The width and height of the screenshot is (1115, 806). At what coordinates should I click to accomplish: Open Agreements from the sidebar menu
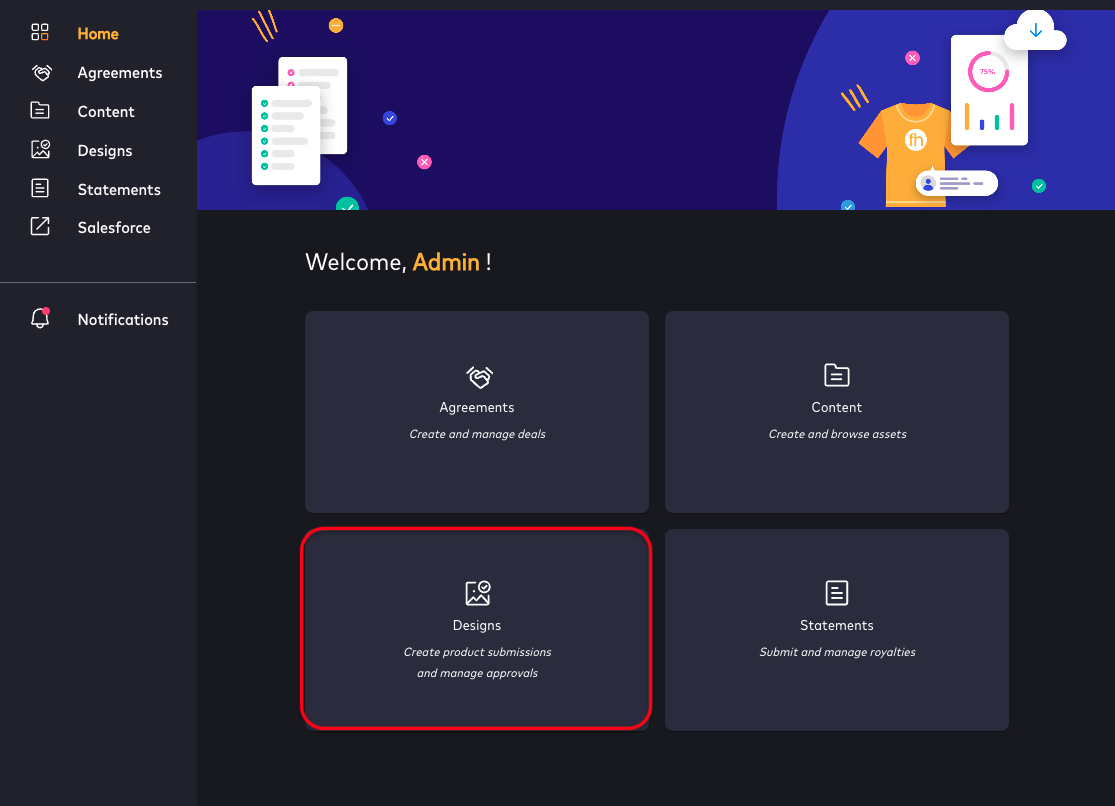(119, 73)
